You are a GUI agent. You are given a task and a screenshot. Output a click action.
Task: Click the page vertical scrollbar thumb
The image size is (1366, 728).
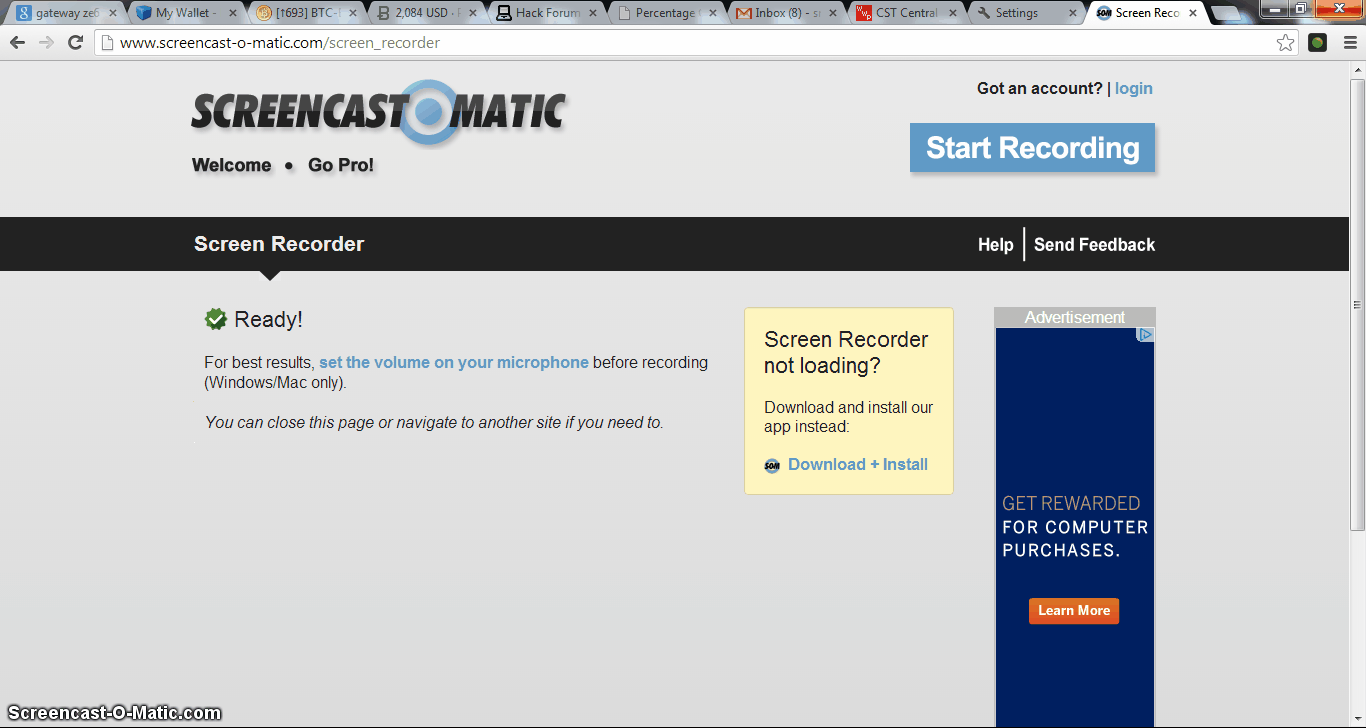(1357, 305)
